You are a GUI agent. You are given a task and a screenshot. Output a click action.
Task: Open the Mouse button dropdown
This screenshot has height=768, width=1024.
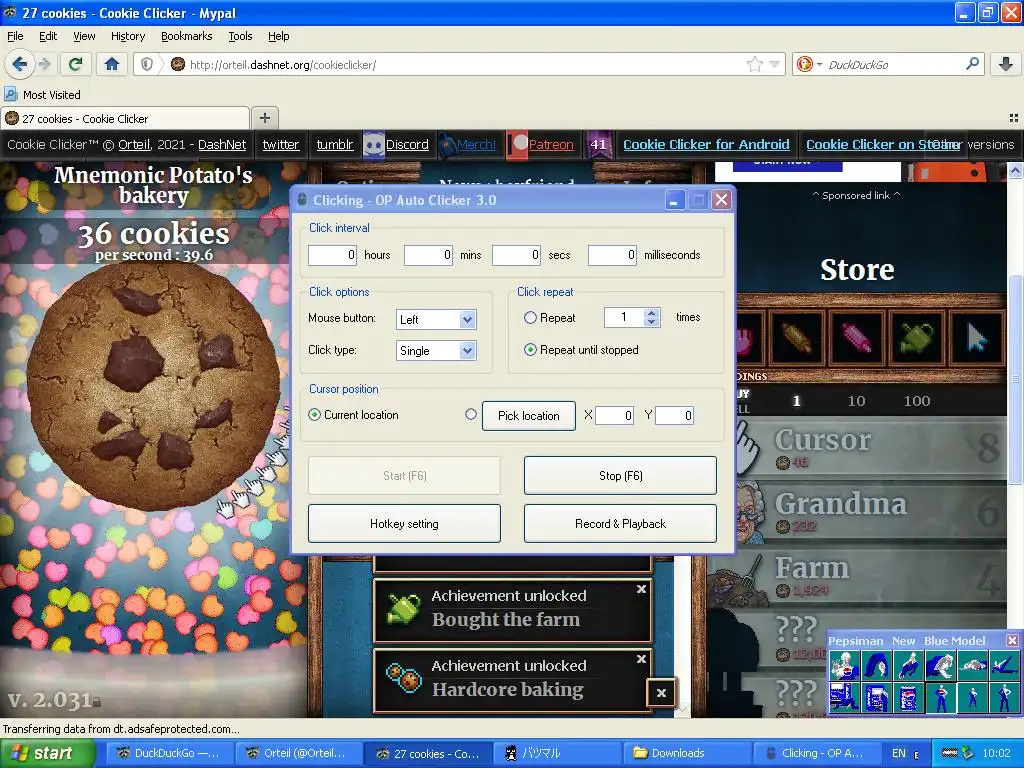click(x=467, y=319)
